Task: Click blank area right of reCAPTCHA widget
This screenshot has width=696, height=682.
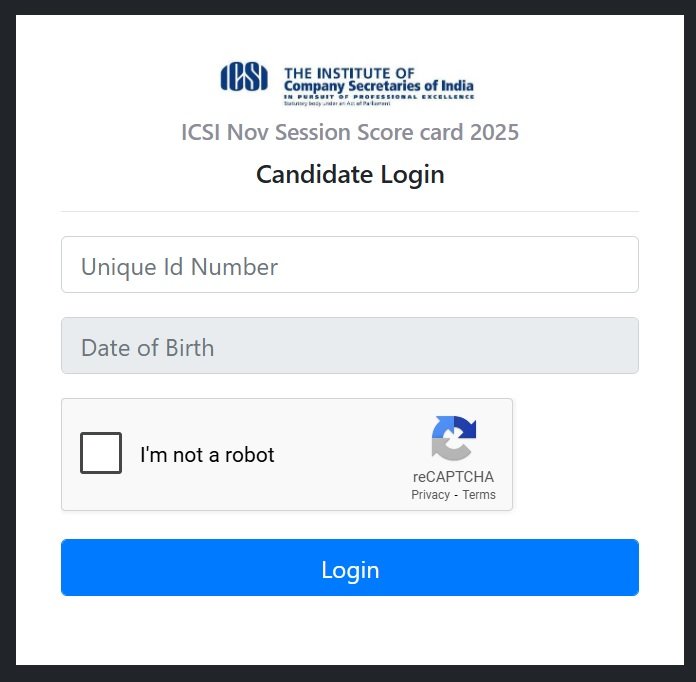Action: (576, 455)
